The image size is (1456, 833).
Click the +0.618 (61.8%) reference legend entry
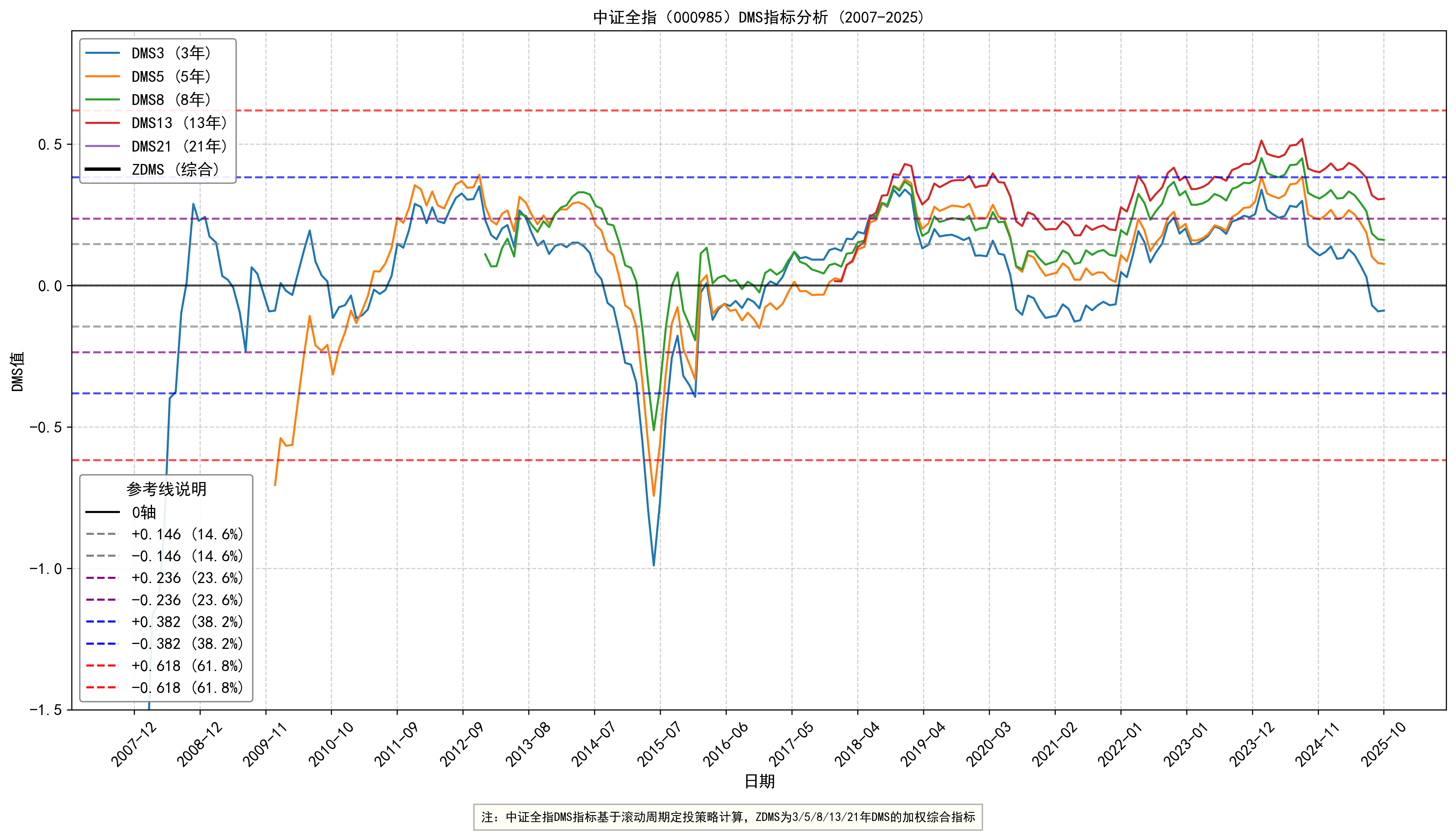tap(187, 666)
